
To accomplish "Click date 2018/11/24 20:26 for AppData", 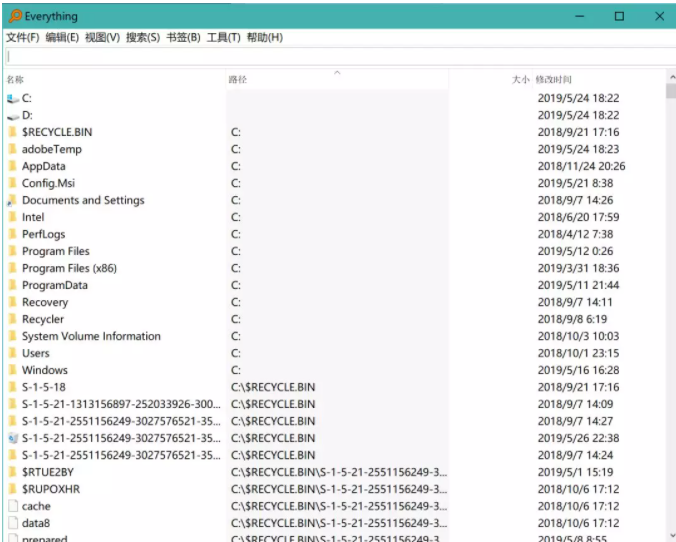I will click(581, 166).
